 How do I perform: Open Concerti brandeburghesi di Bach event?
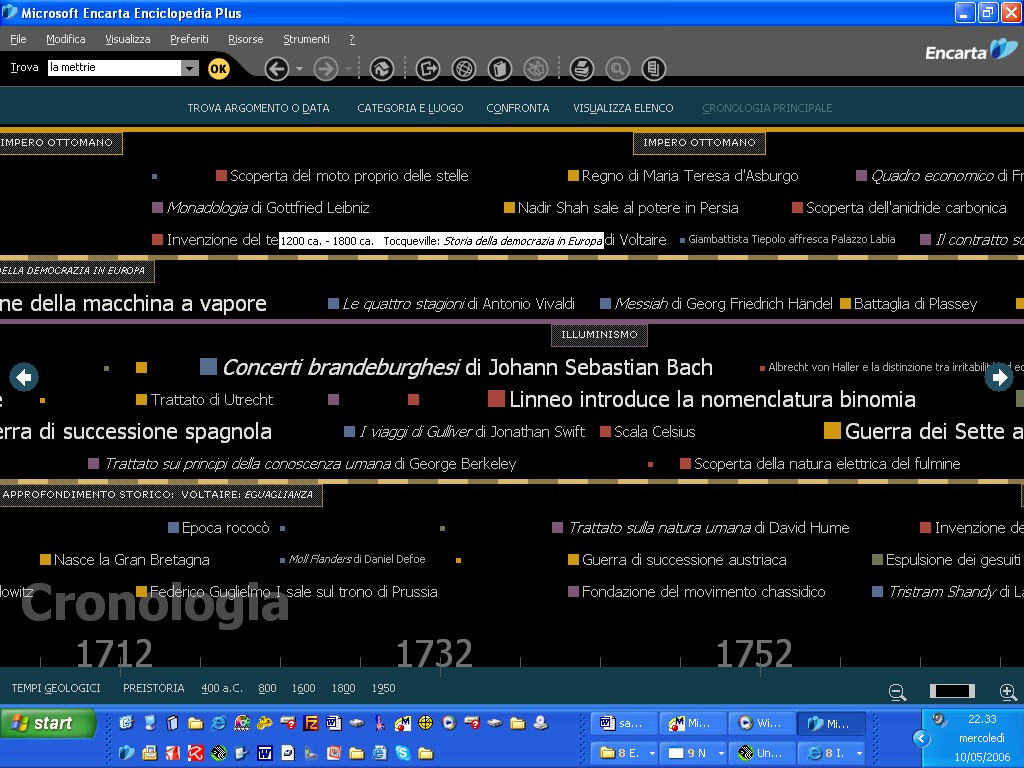pyautogui.click(x=456, y=367)
